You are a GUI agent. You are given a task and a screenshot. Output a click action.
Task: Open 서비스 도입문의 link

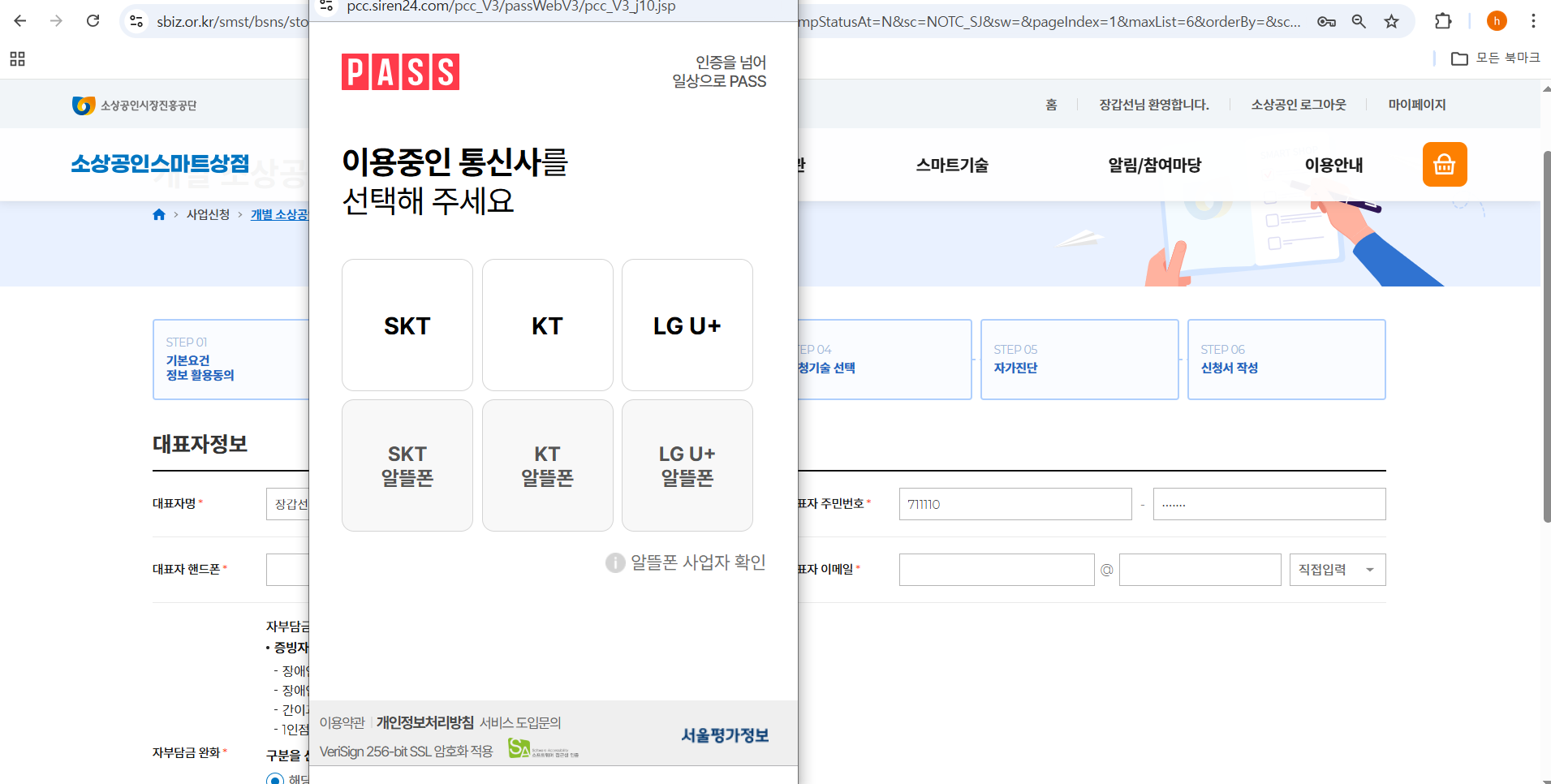520,722
